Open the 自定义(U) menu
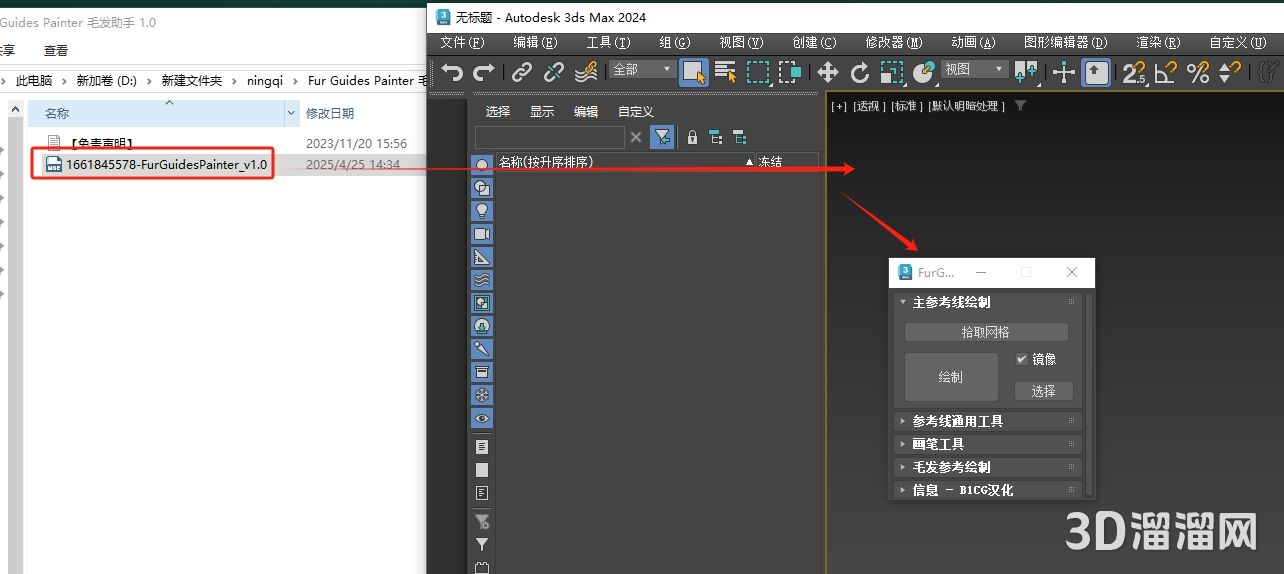The height and width of the screenshot is (574, 1284). pos(1238,43)
